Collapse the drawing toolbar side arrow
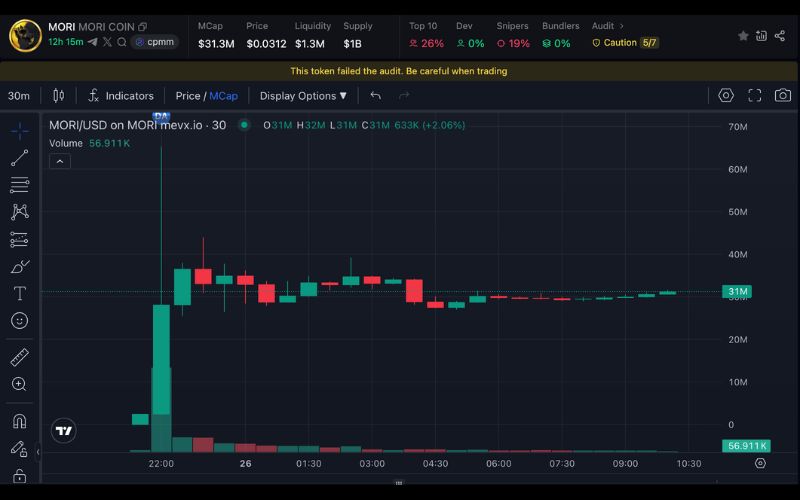This screenshot has height=500, width=800. [38, 452]
